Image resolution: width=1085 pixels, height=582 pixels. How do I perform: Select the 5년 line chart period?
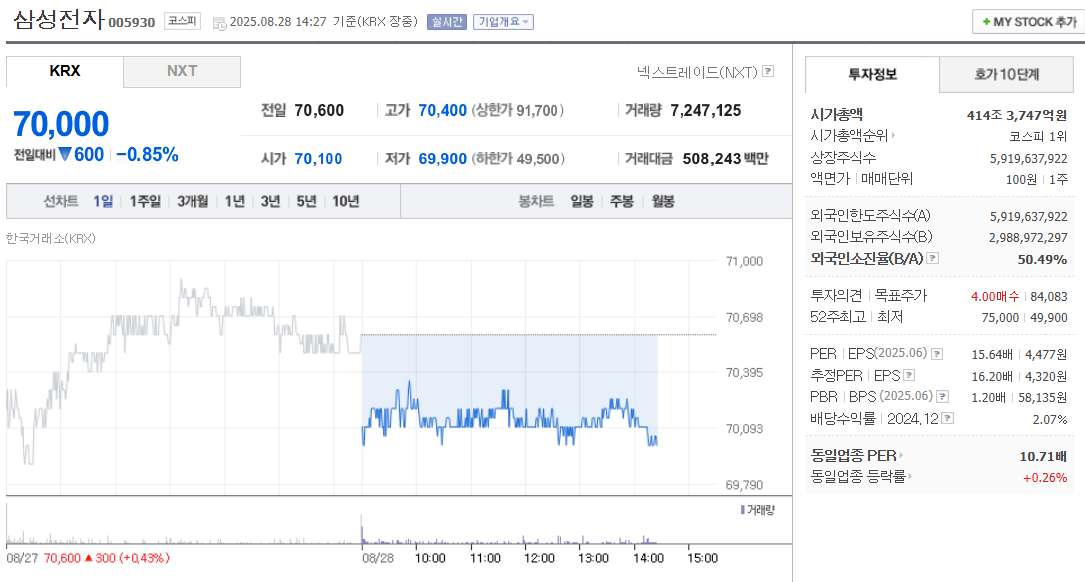tap(307, 201)
